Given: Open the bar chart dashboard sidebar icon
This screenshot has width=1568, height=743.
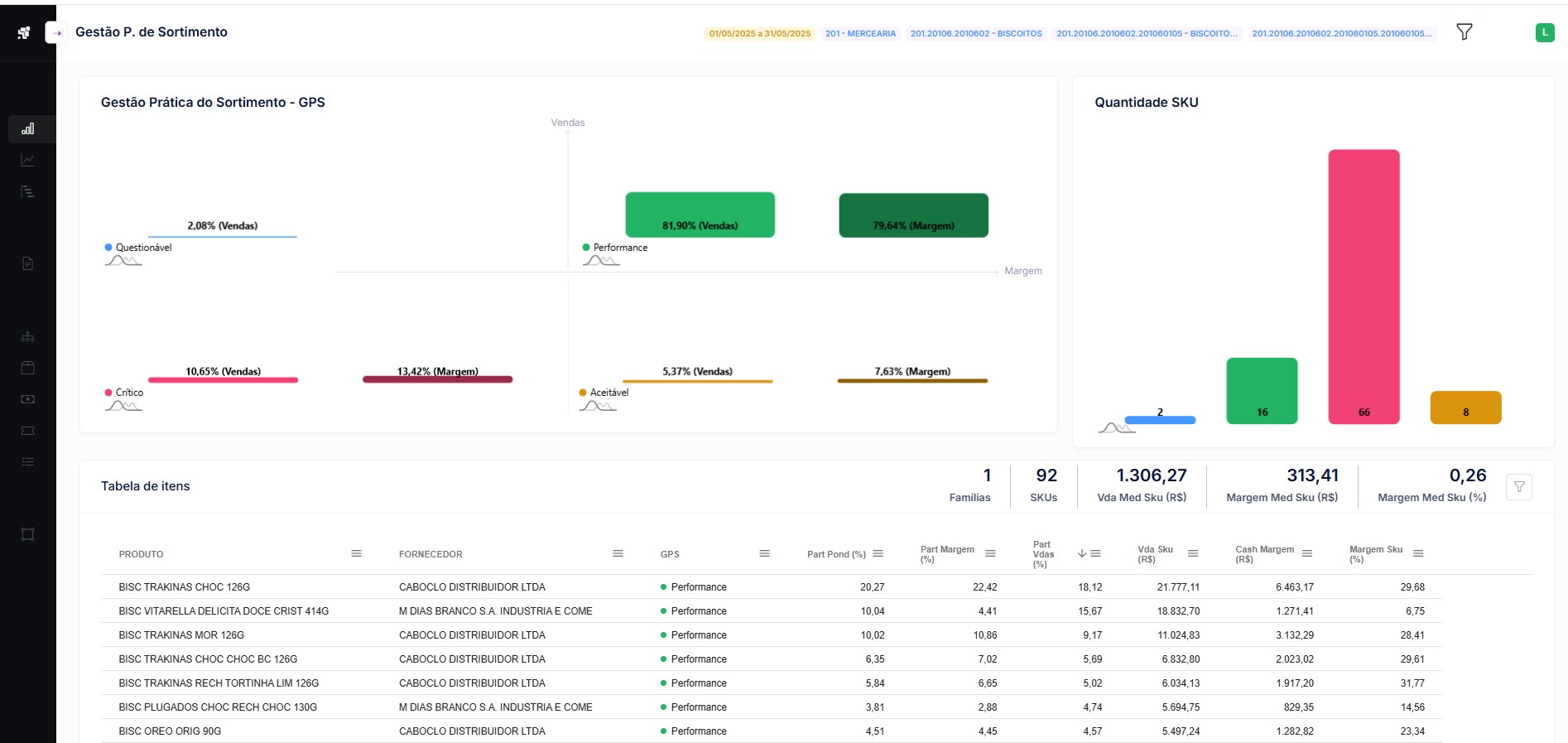Looking at the screenshot, I should click(x=28, y=129).
